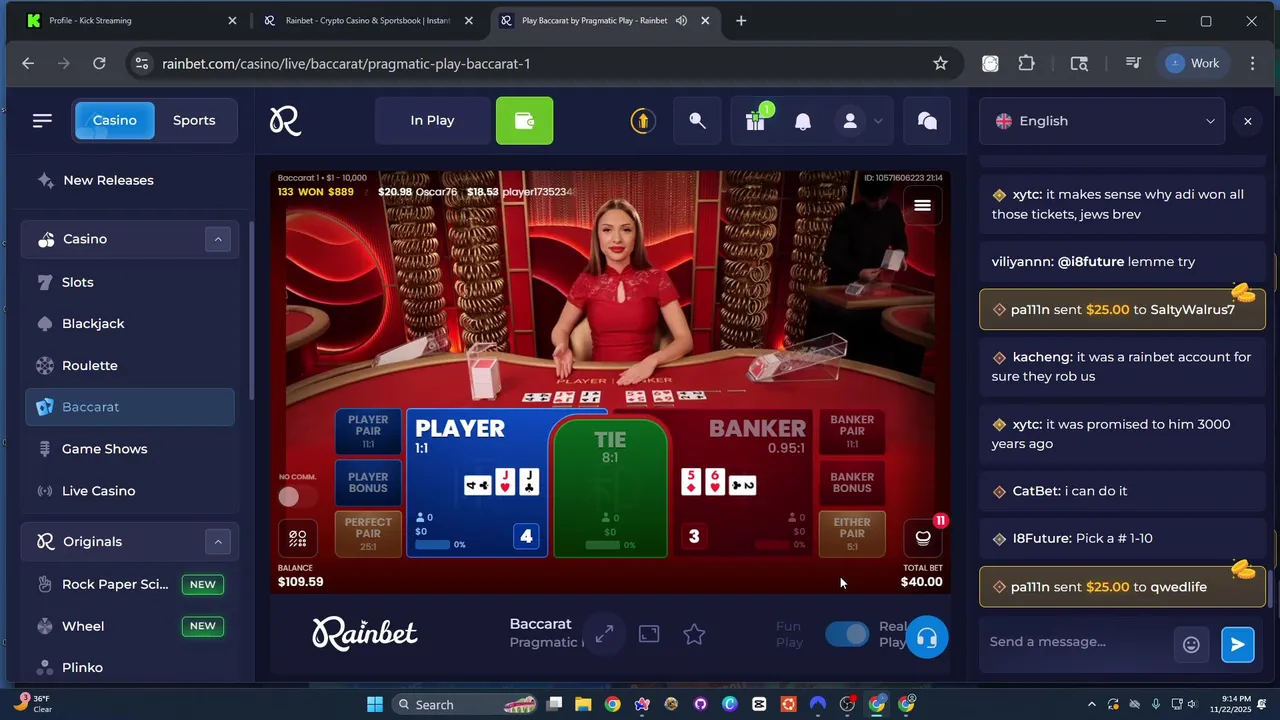Open Windows Start menu
The height and width of the screenshot is (720, 1280).
pyautogui.click(x=375, y=704)
